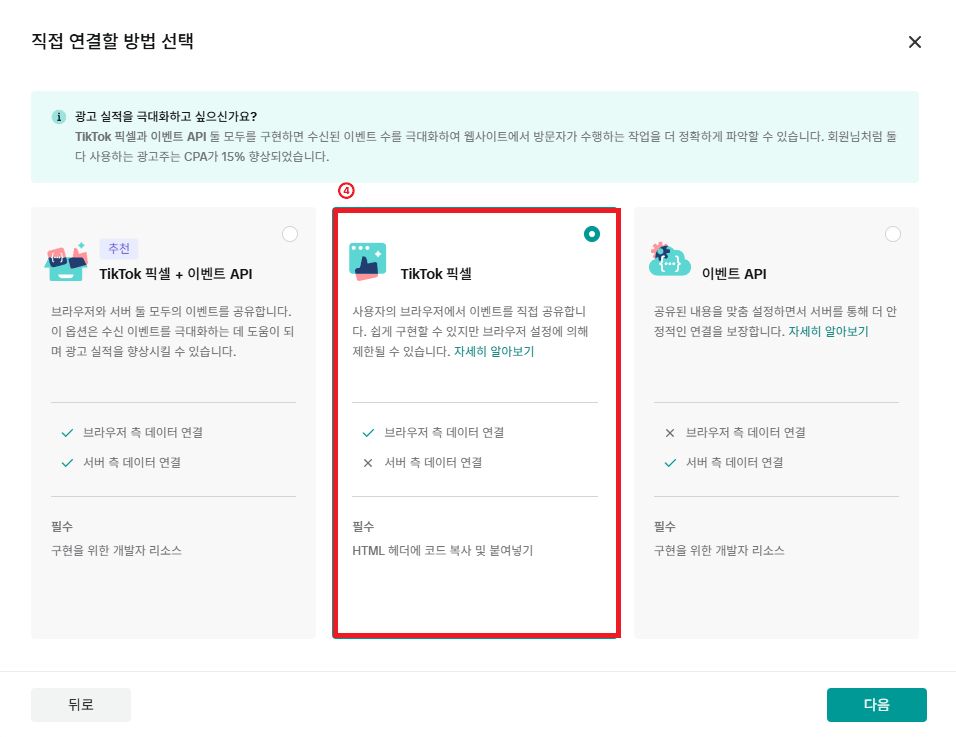The image size is (956, 737).
Task: Select the 이벤트 API radio button
Action: [893, 234]
